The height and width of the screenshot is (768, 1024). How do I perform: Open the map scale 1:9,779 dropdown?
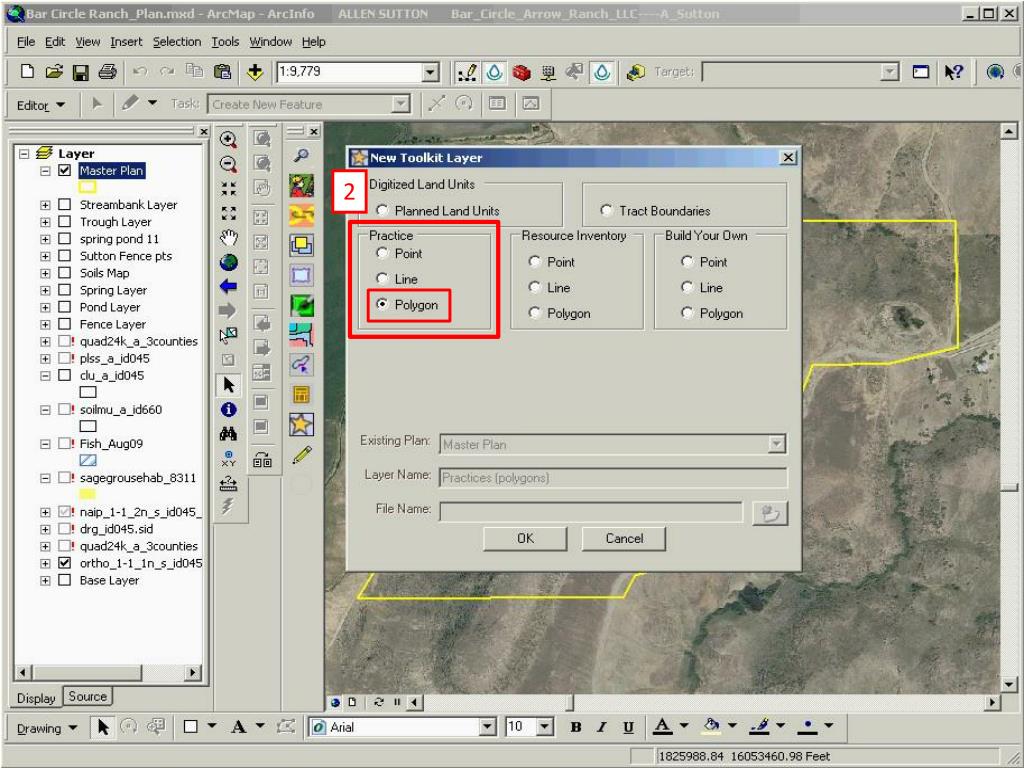click(430, 72)
